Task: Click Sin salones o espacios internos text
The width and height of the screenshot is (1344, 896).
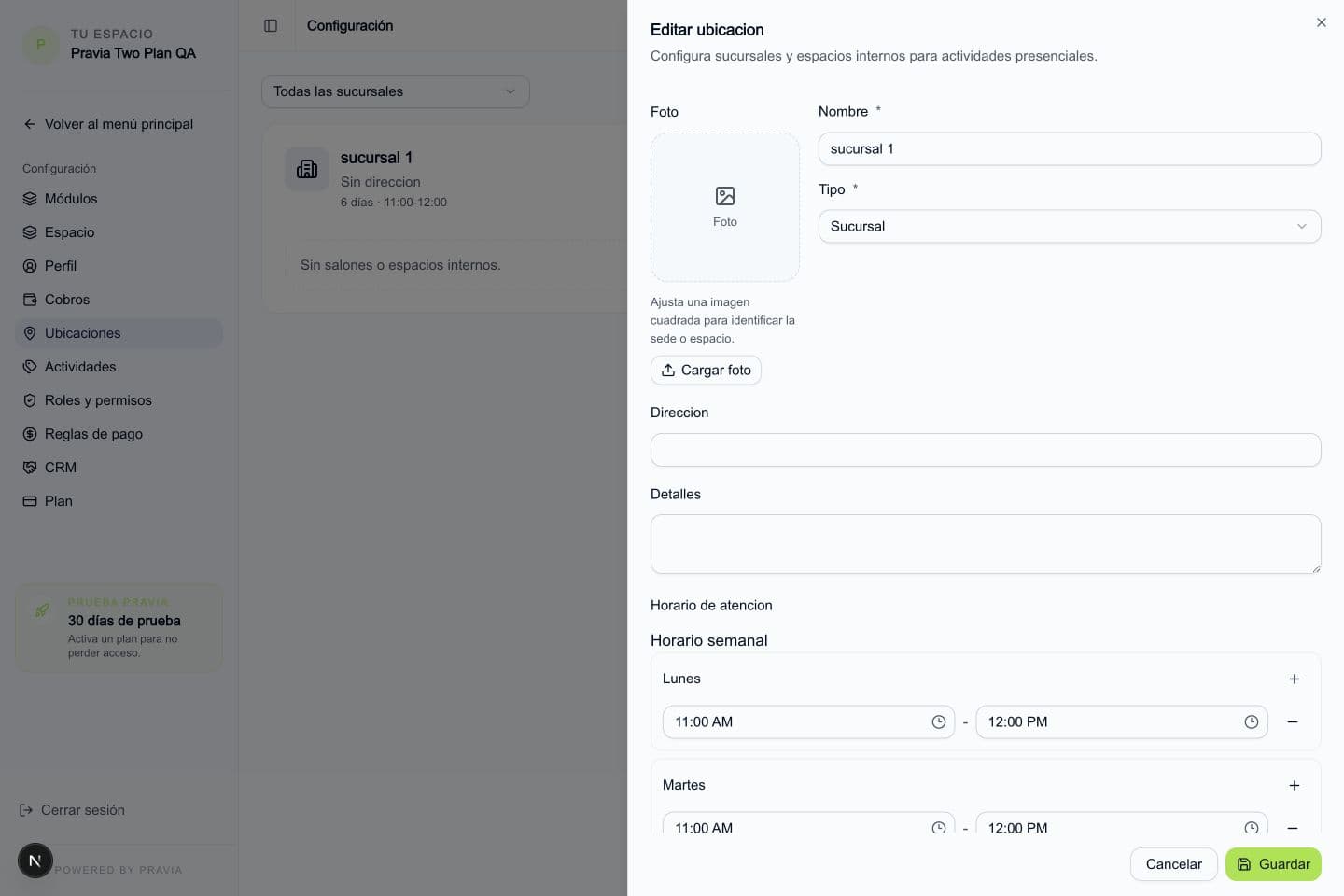Action: [x=400, y=265]
